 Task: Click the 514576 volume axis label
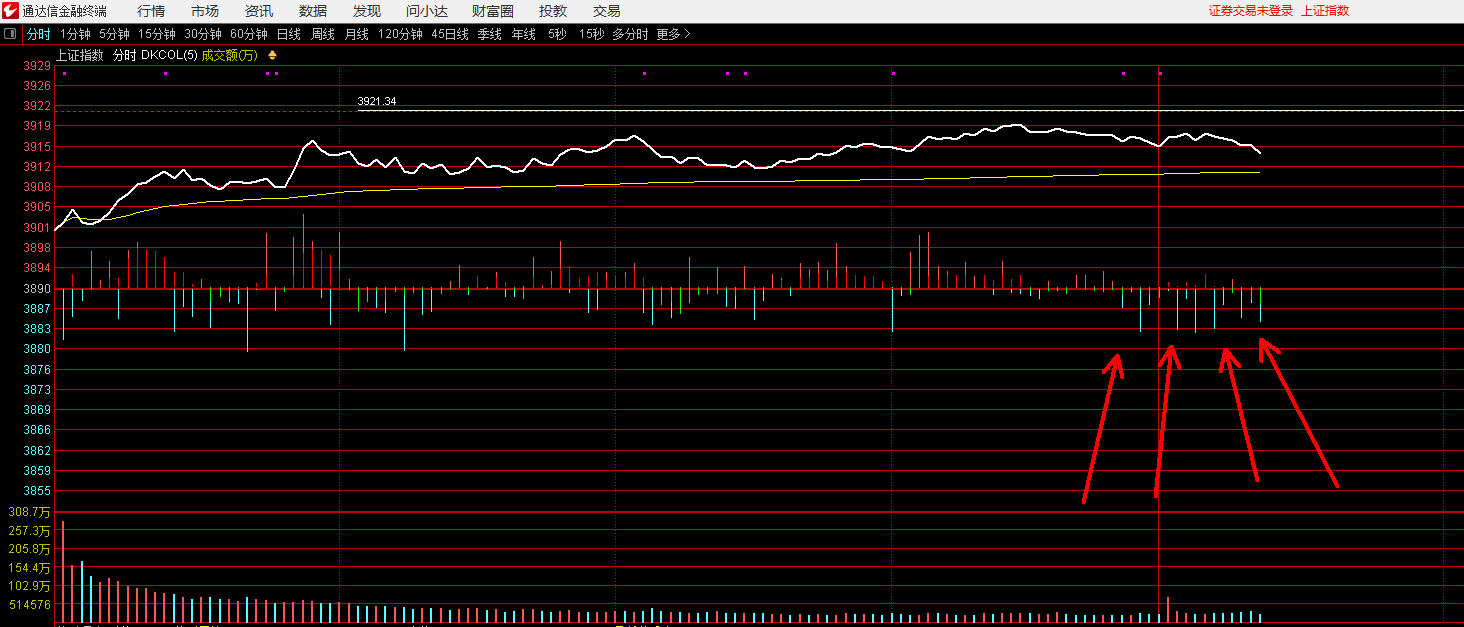pyautogui.click(x=29, y=605)
